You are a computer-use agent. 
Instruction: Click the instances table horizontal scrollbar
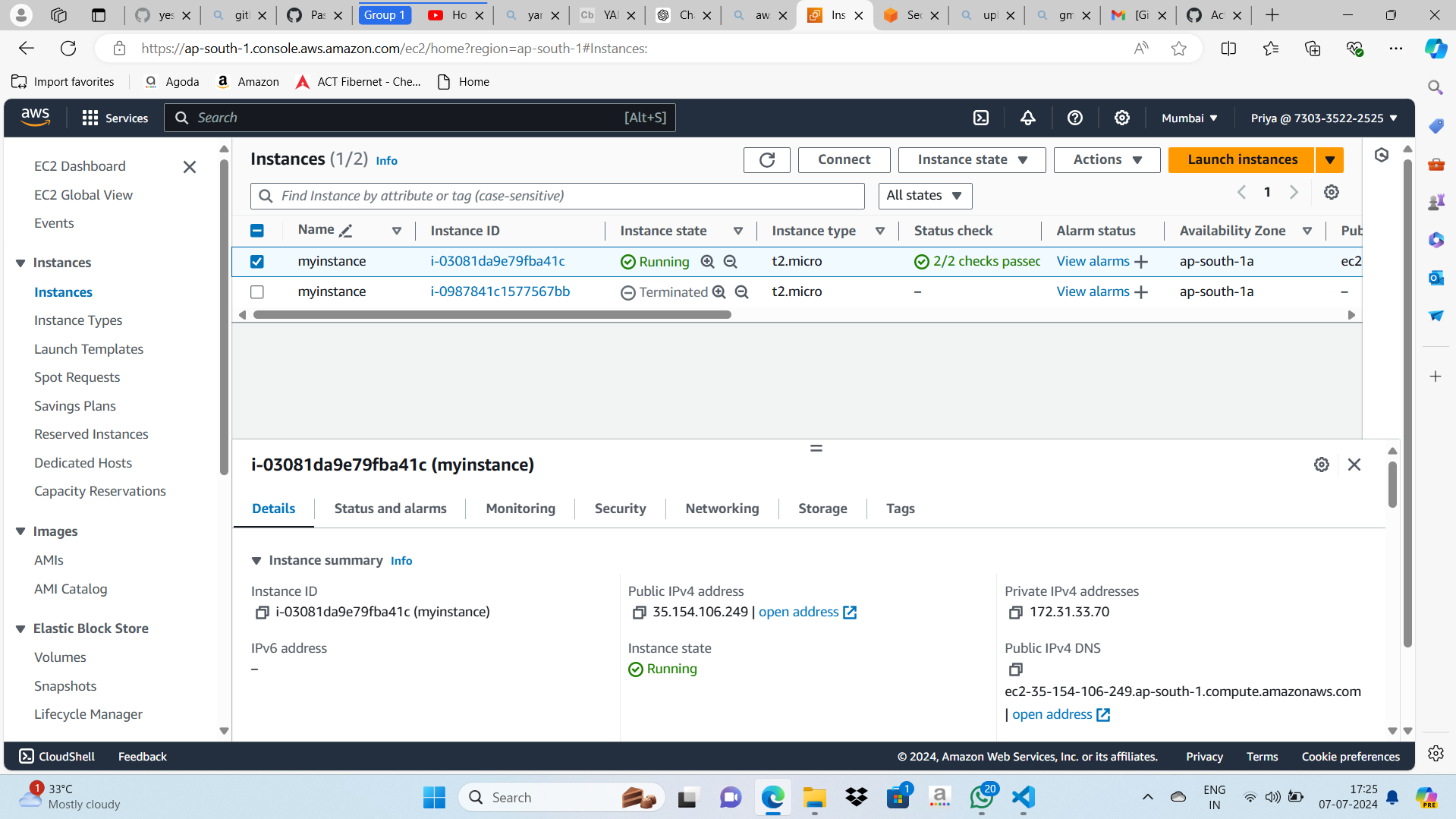[492, 315]
